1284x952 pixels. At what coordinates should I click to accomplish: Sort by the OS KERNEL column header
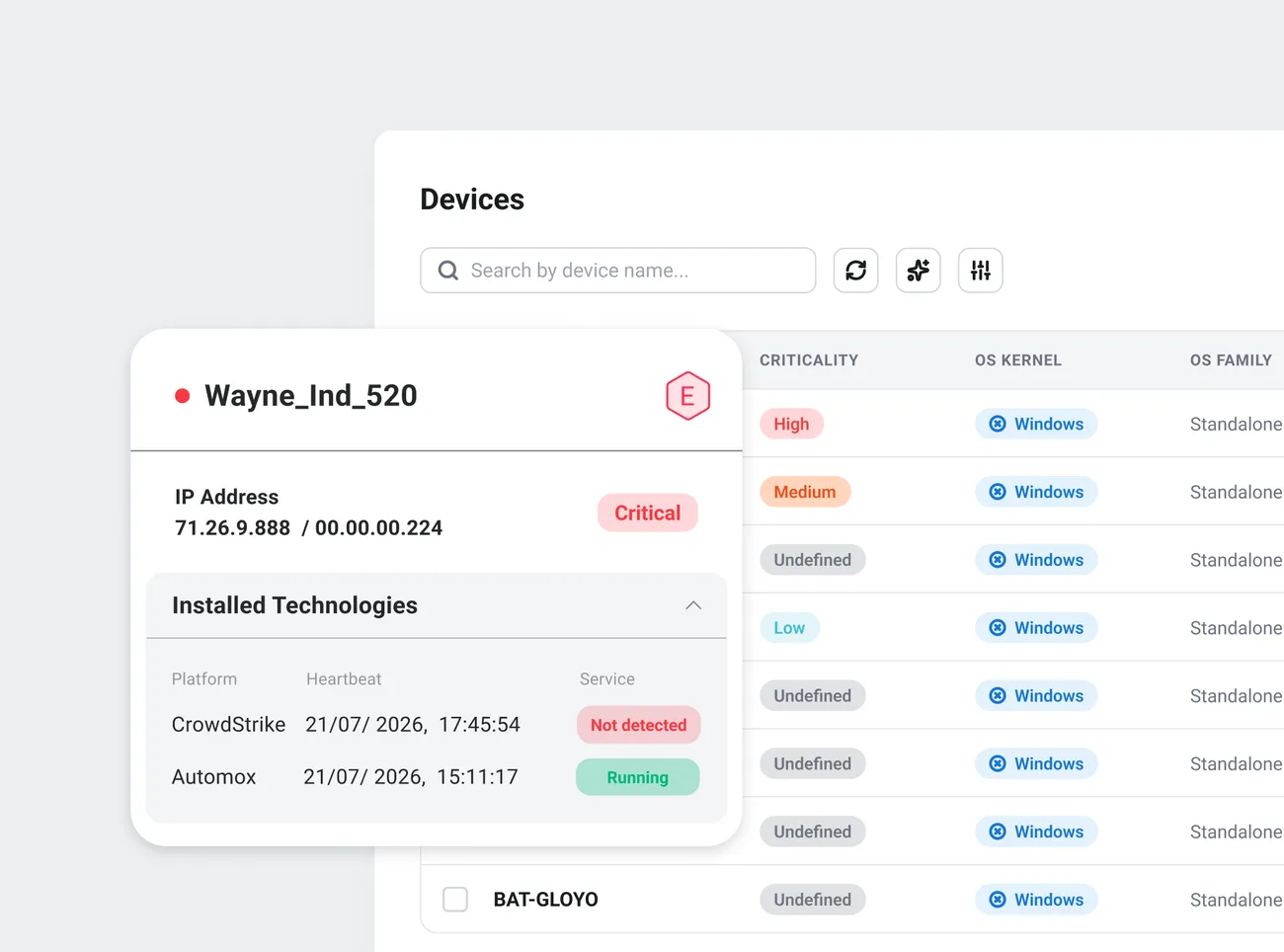point(1018,360)
